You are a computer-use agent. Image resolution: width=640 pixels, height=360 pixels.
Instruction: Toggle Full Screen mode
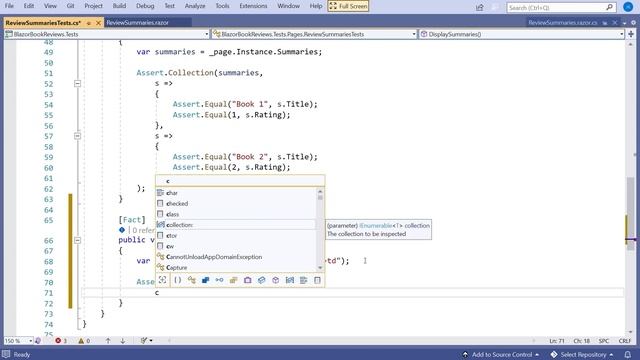coord(348,6)
